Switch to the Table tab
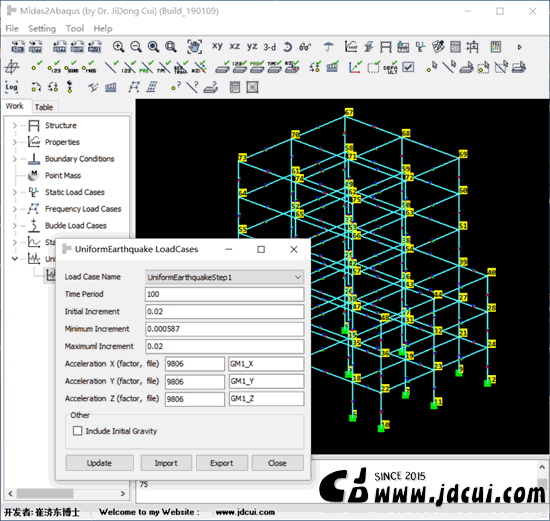Viewport: 550px width, 521px height. (44, 107)
